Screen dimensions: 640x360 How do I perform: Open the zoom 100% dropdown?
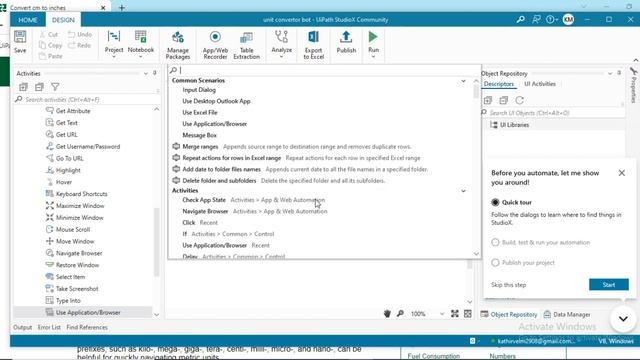point(442,314)
